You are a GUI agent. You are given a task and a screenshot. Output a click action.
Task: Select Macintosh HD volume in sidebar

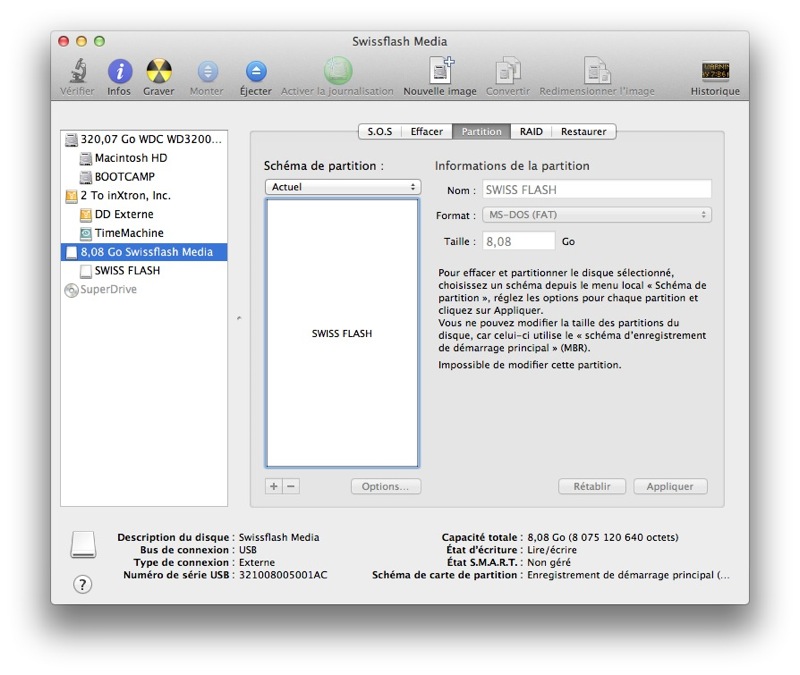point(130,158)
